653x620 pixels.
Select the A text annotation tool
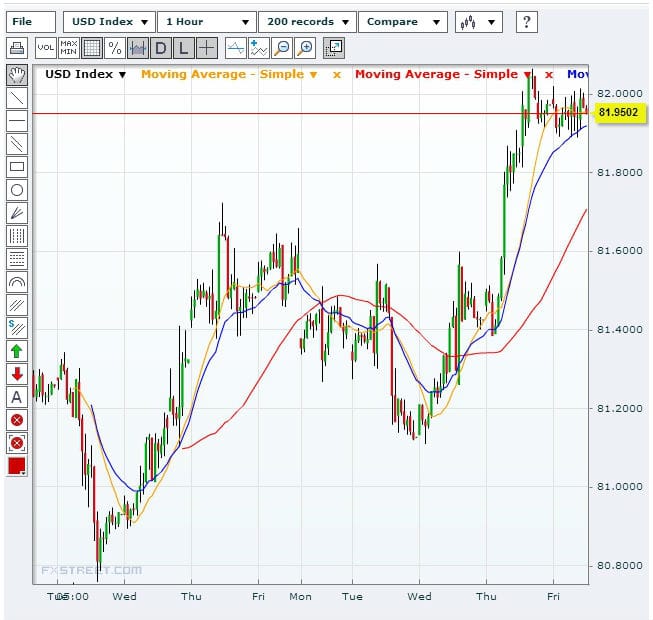[x=17, y=397]
